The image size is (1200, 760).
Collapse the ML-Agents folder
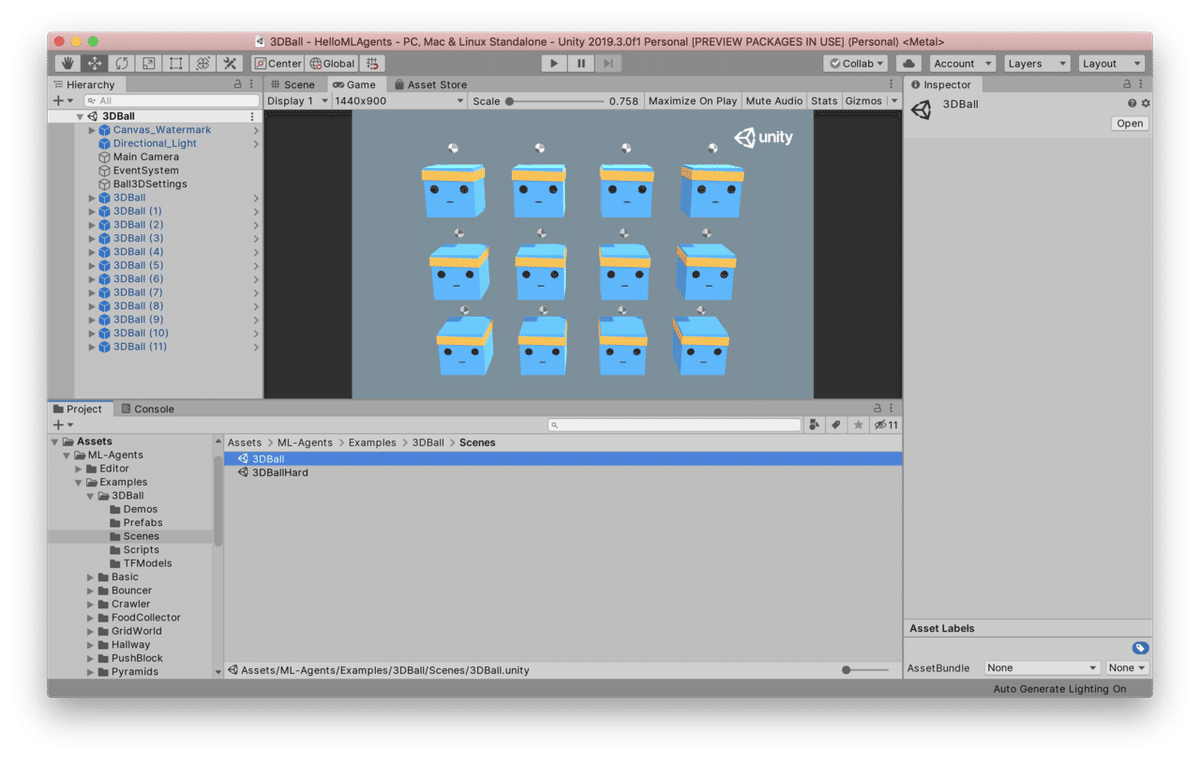pos(67,455)
